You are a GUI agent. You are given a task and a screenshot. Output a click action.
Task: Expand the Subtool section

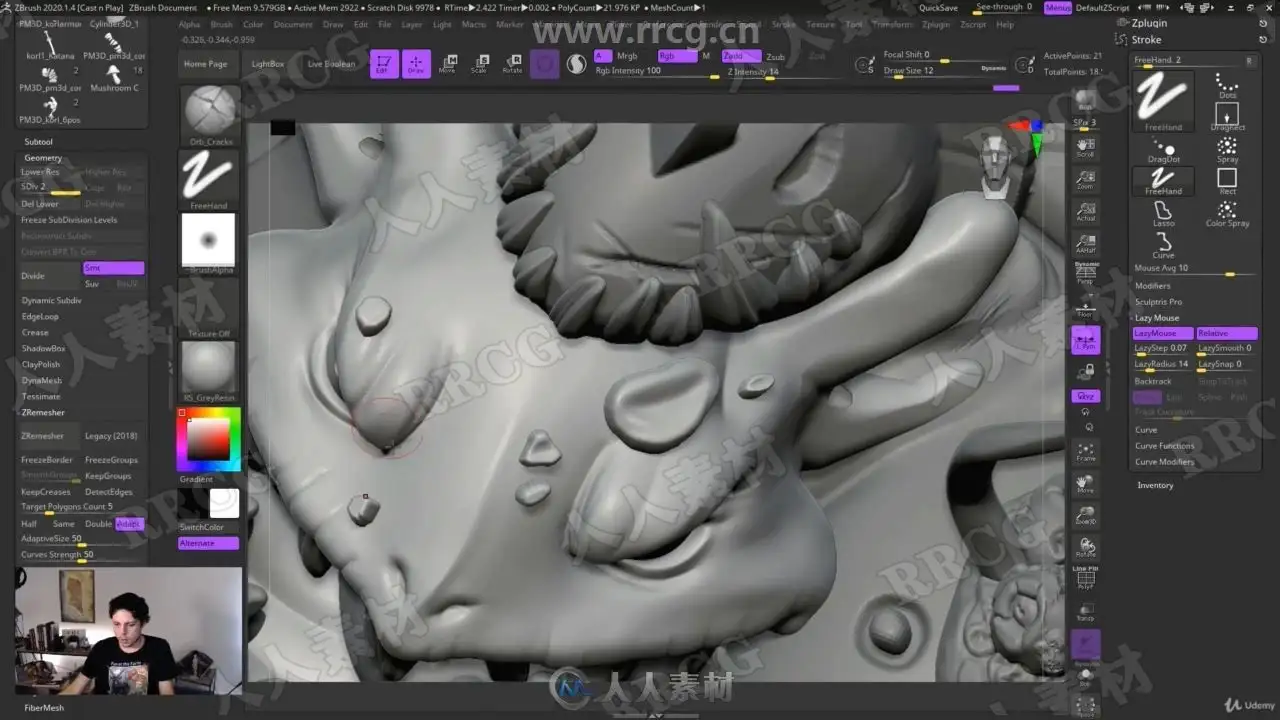[x=39, y=142]
